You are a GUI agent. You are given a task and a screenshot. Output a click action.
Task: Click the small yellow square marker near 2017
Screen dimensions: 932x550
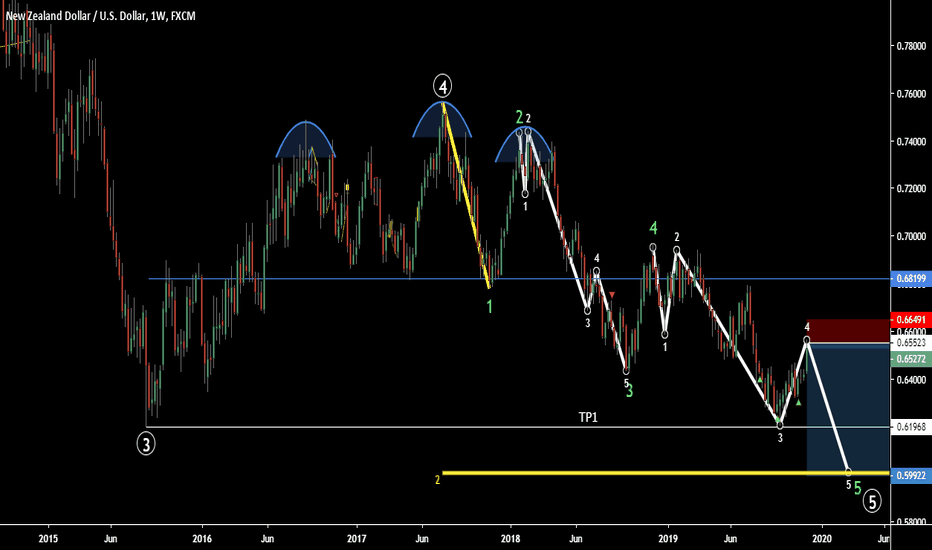[x=347, y=187]
